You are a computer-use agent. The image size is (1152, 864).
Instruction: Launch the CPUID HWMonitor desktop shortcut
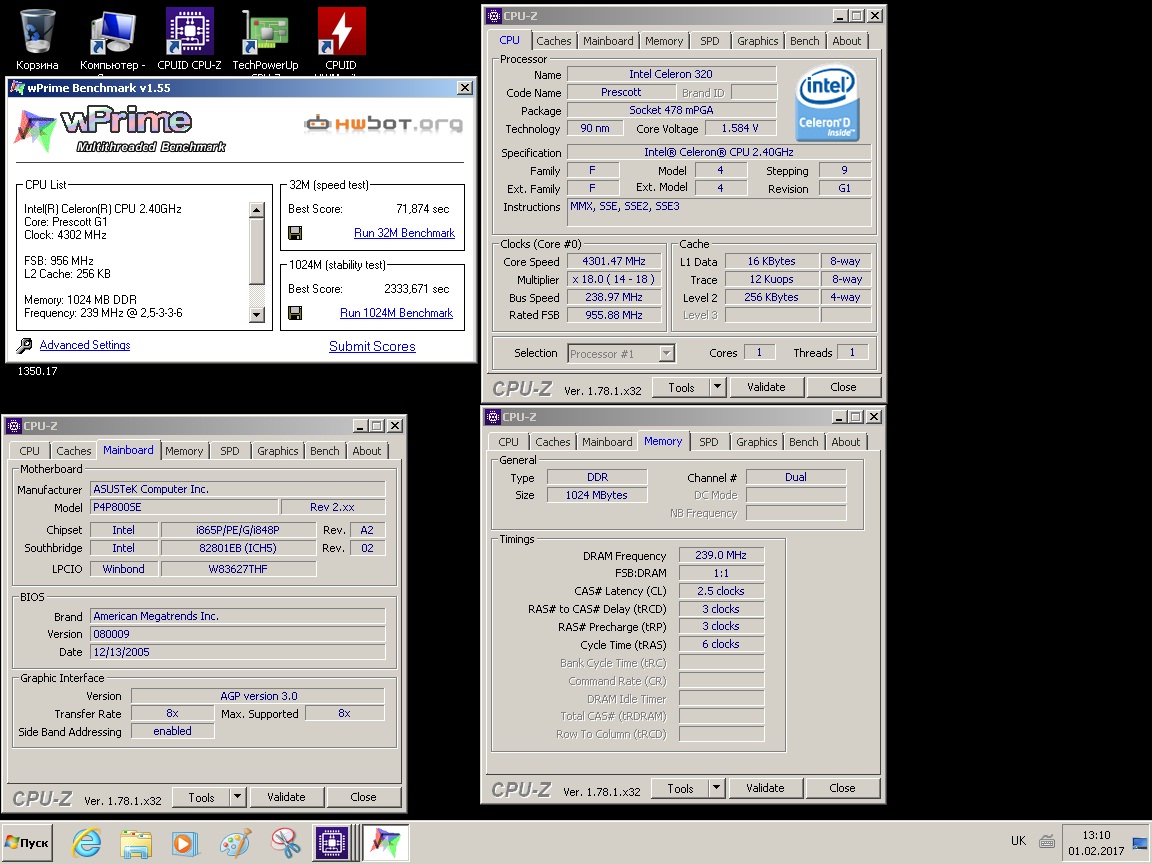coord(341,40)
